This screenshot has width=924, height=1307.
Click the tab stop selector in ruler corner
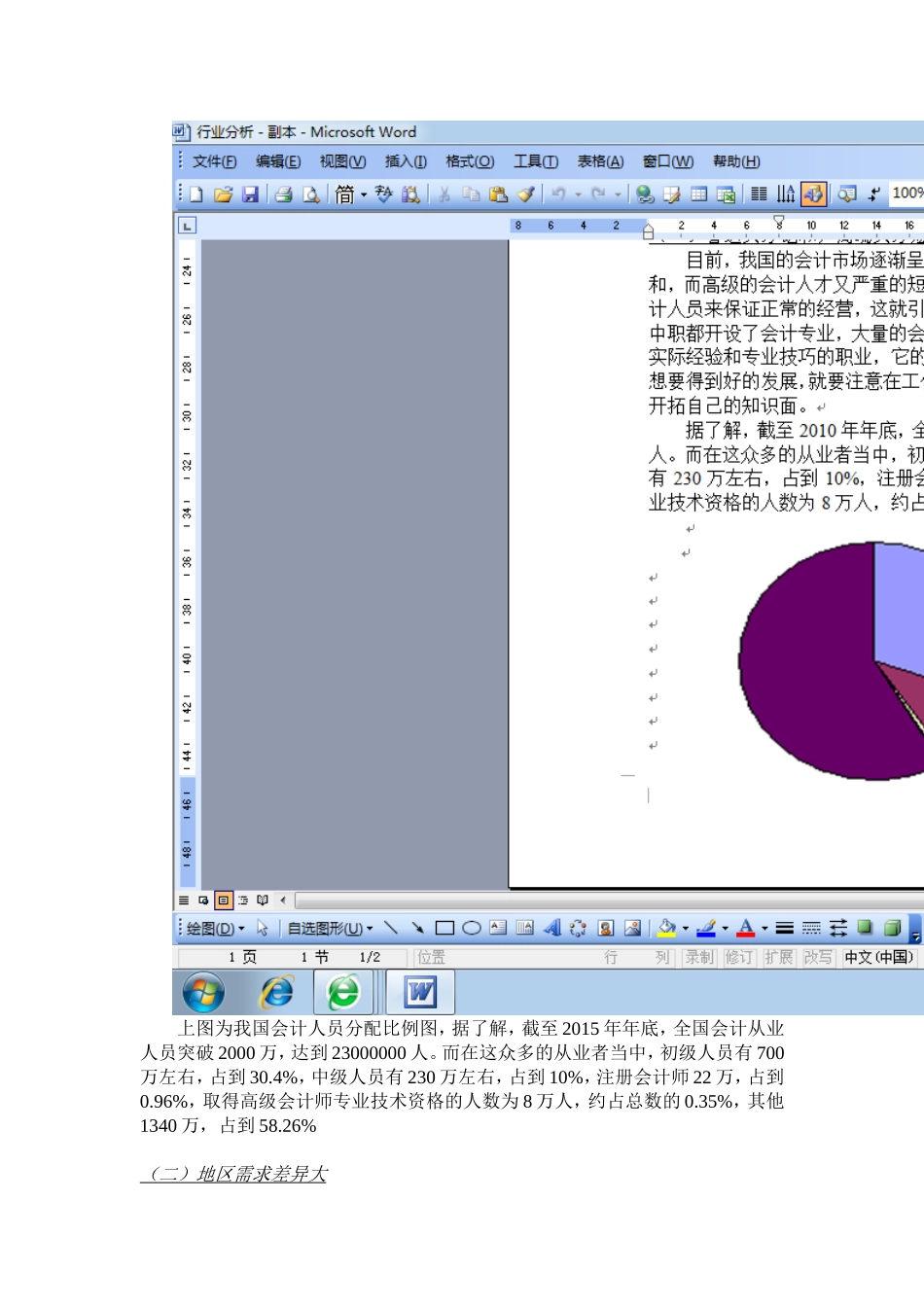click(x=187, y=226)
